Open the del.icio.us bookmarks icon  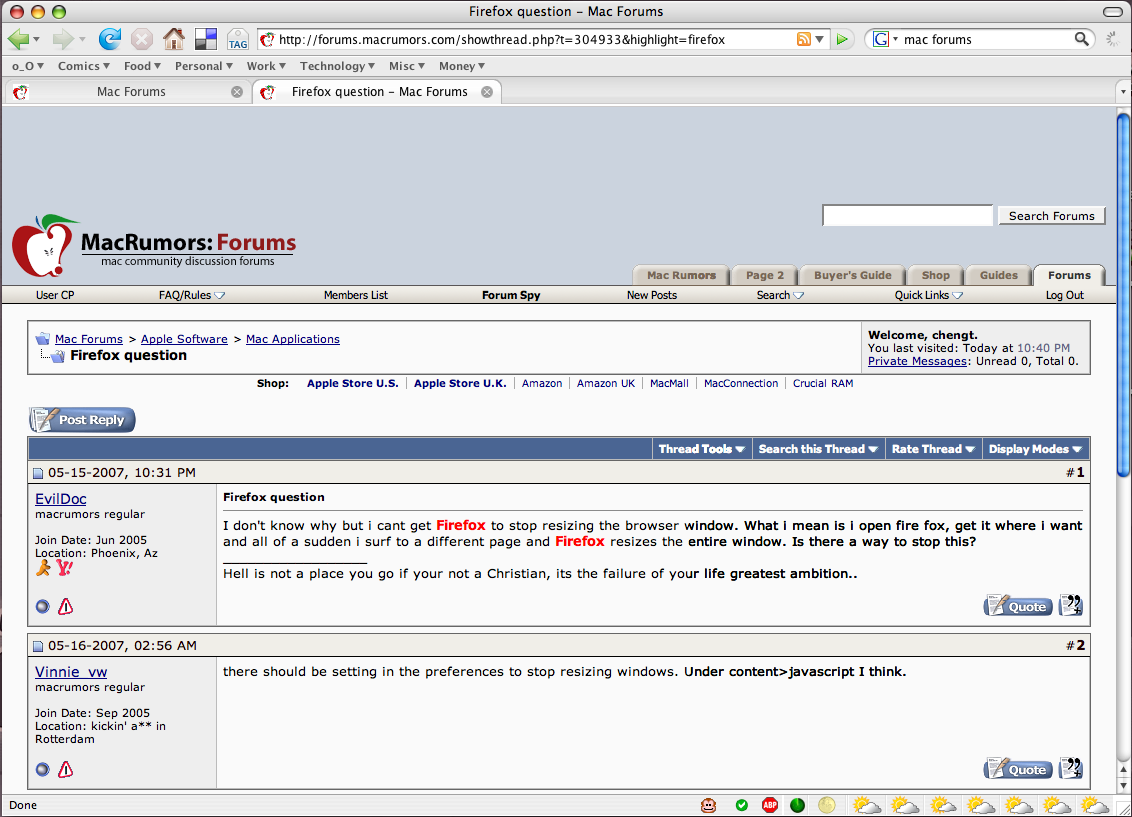[x=206, y=39]
